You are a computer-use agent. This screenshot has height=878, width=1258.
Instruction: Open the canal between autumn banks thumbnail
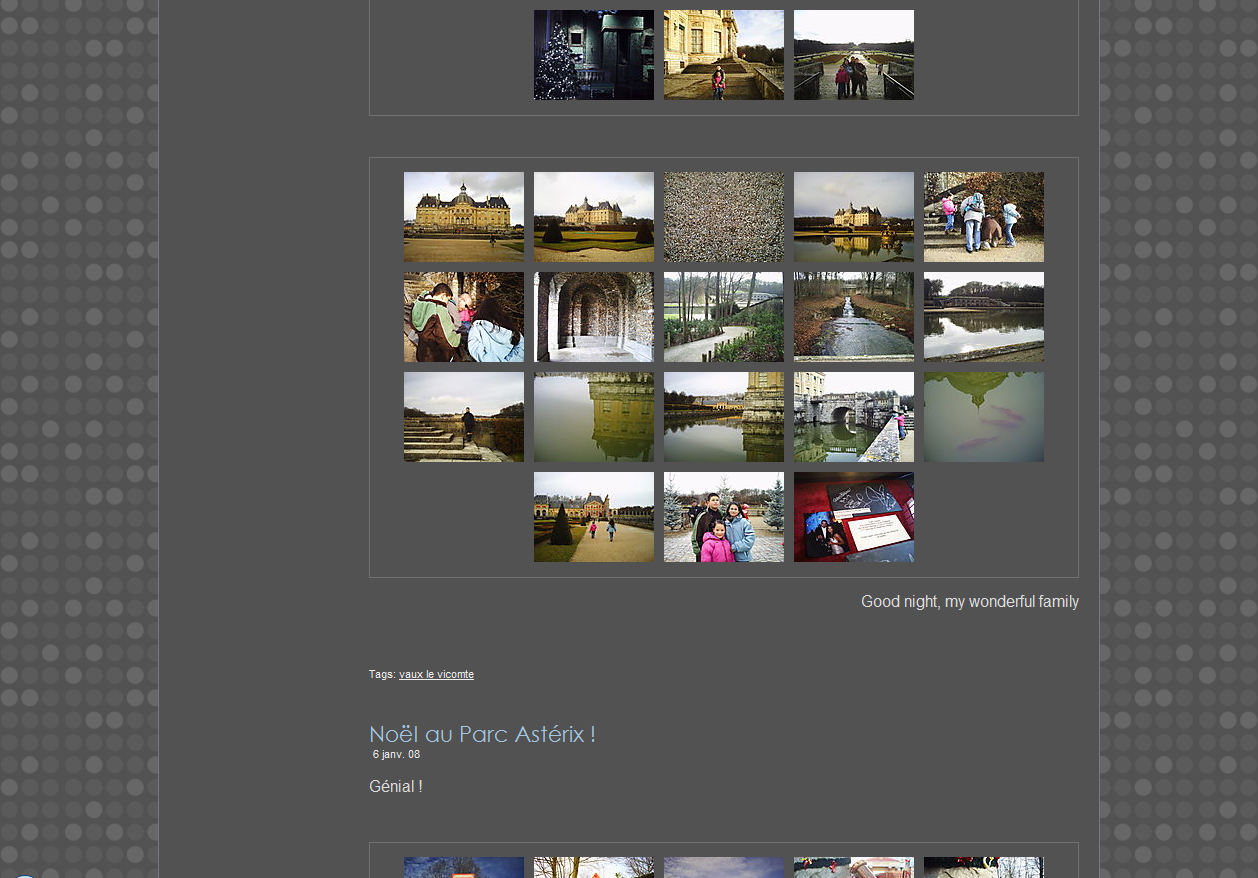853,317
